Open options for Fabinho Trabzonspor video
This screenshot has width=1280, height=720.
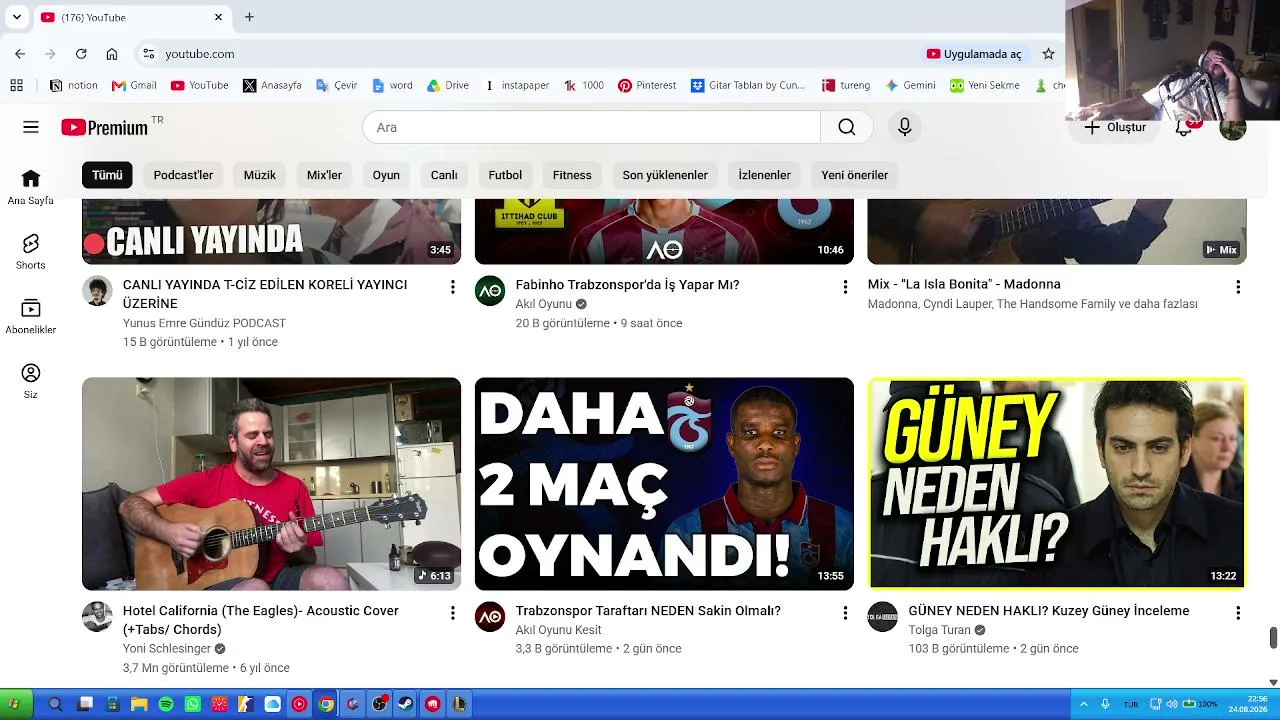tap(845, 287)
